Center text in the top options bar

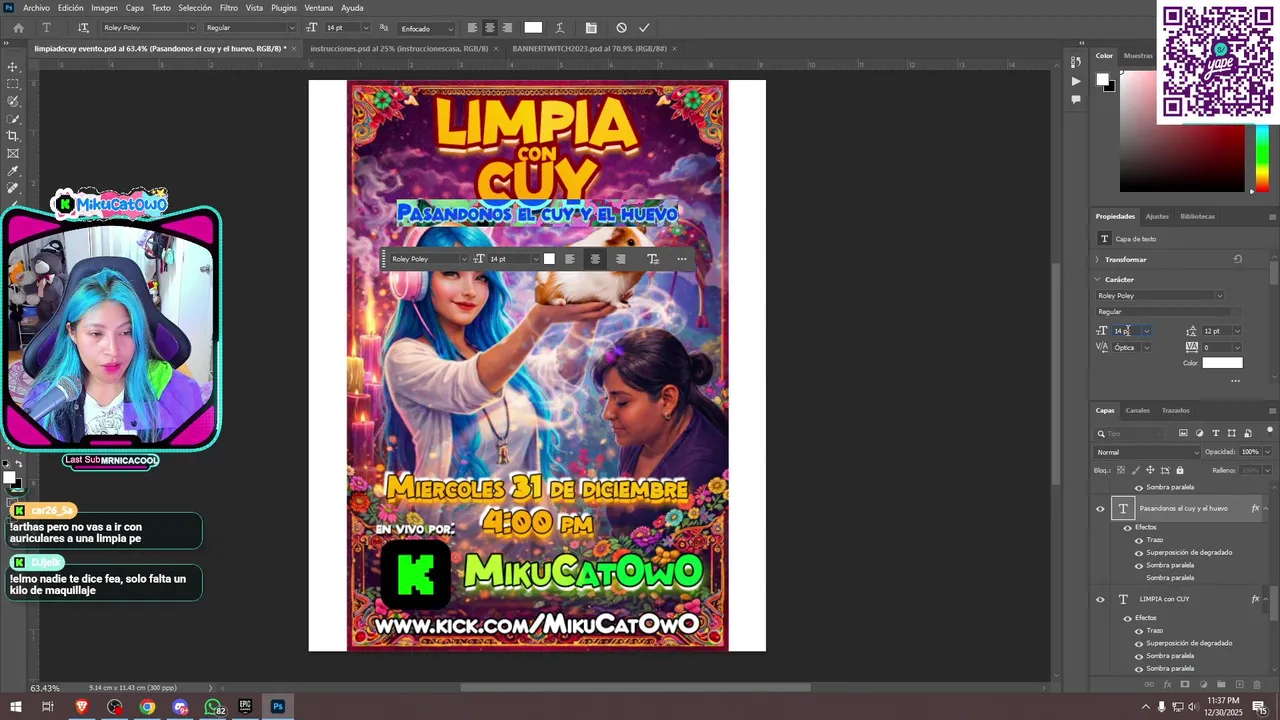pos(490,28)
